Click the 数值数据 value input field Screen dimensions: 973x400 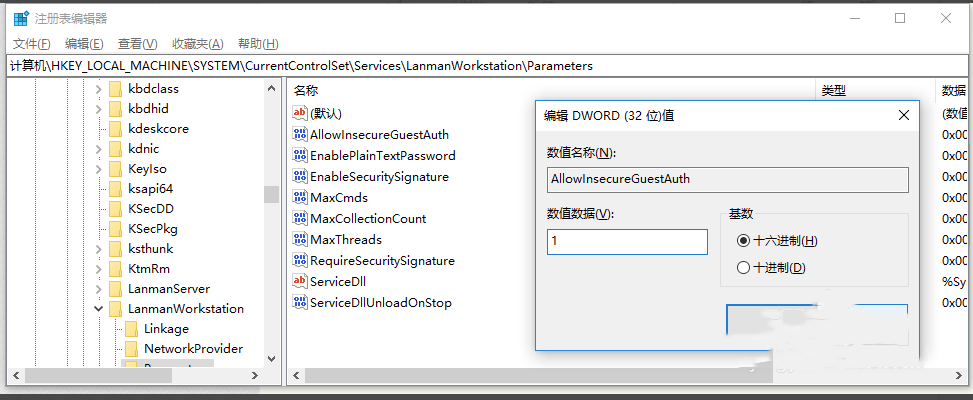tap(627, 242)
